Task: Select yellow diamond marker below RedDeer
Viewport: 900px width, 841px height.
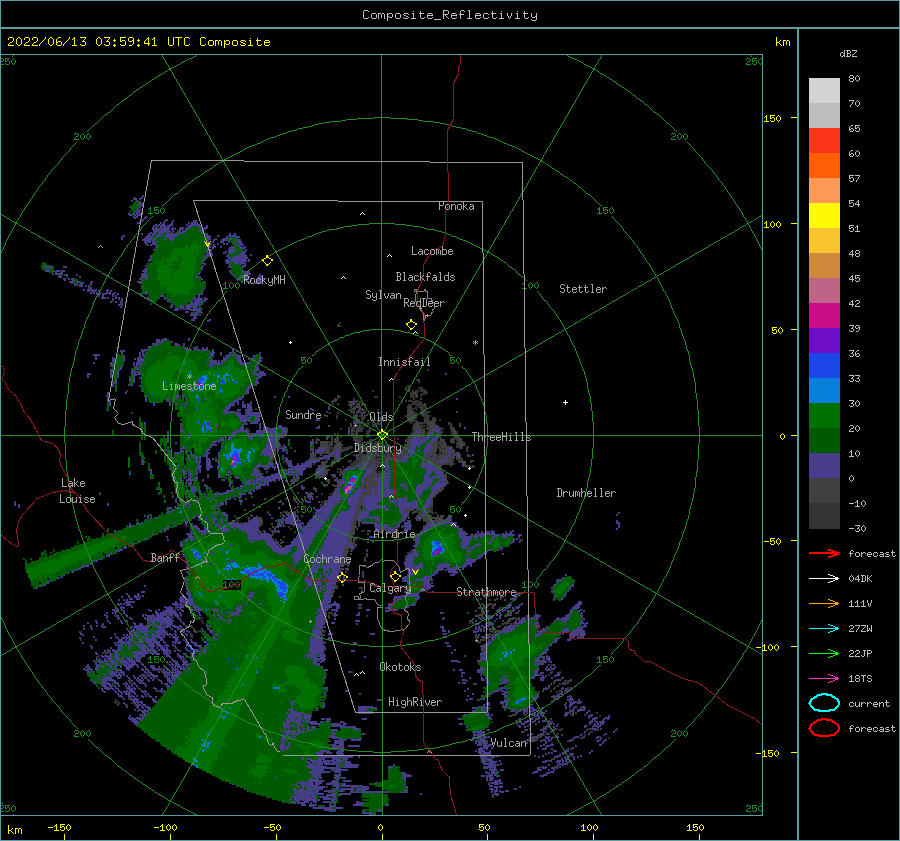Action: coord(412,325)
